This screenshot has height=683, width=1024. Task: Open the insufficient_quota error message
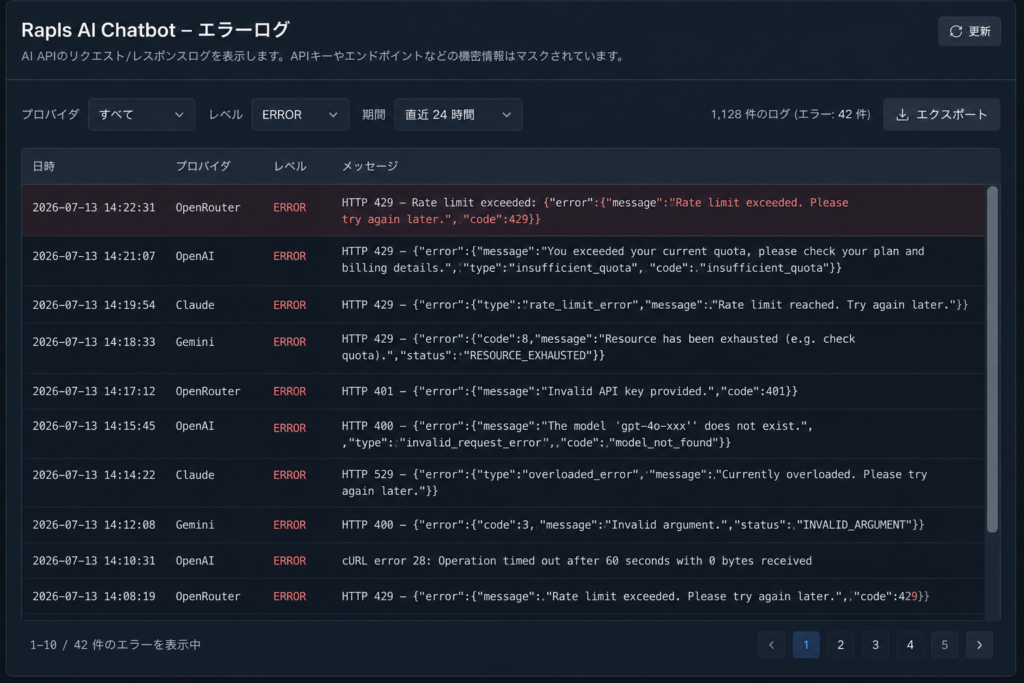(x=633, y=259)
